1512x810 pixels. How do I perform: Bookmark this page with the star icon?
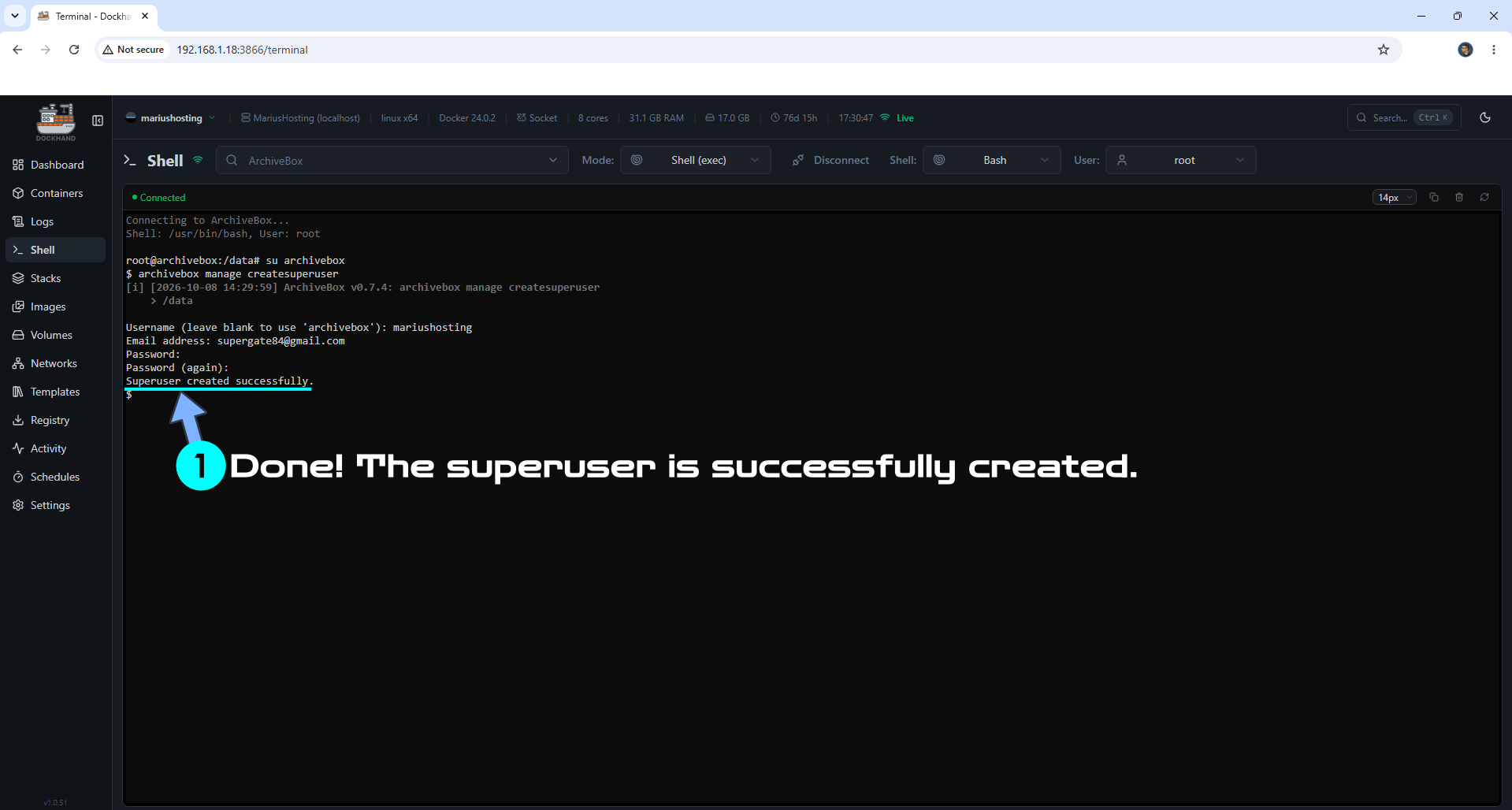coord(1384,50)
